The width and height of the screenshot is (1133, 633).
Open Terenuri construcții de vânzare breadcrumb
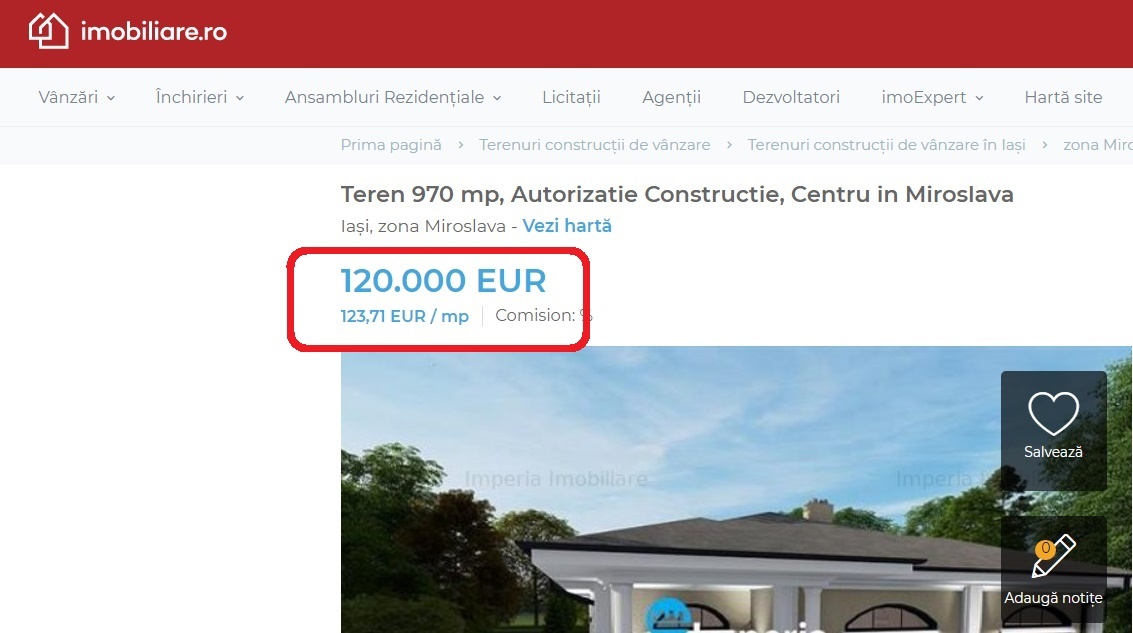click(595, 145)
